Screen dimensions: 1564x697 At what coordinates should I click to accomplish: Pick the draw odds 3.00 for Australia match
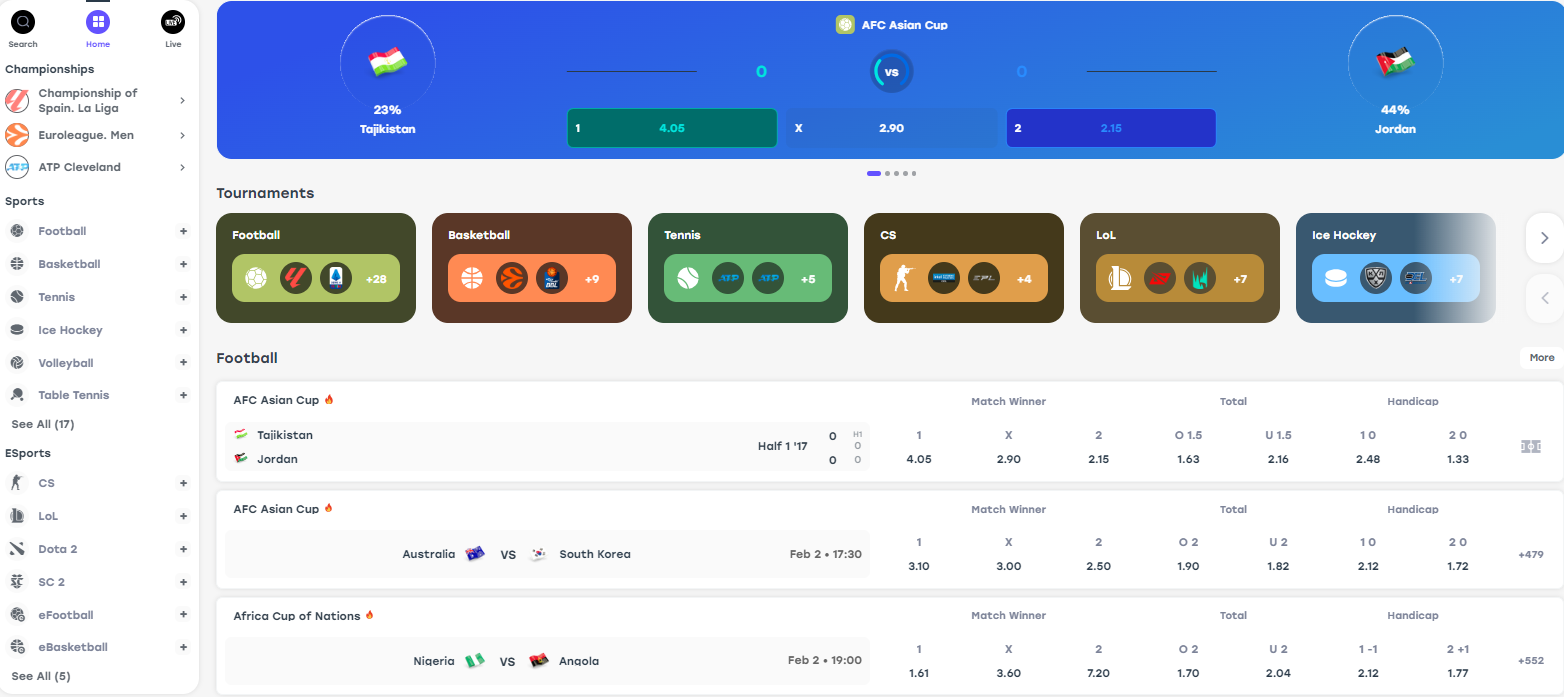click(x=1008, y=566)
